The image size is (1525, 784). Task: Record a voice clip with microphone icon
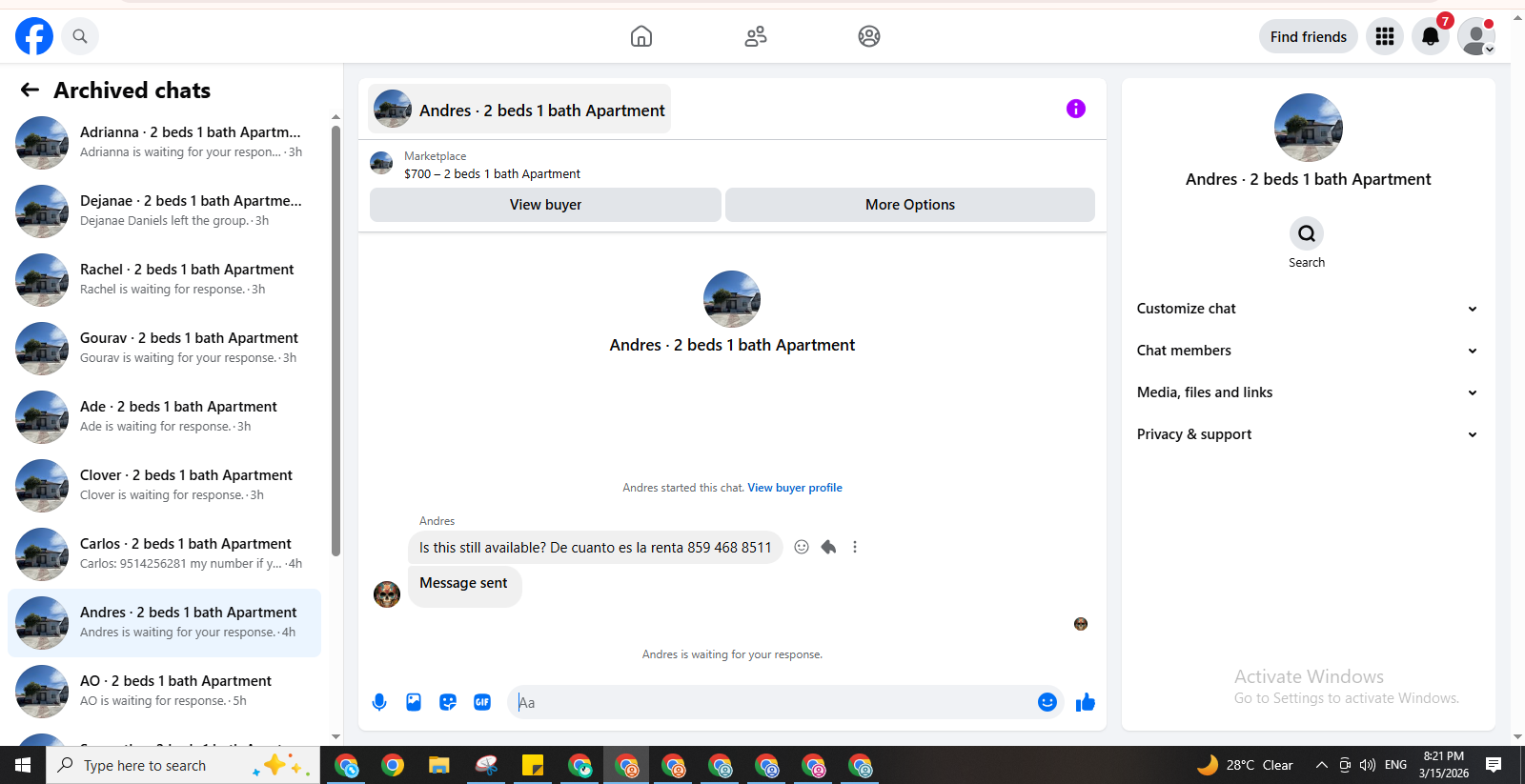click(x=379, y=702)
